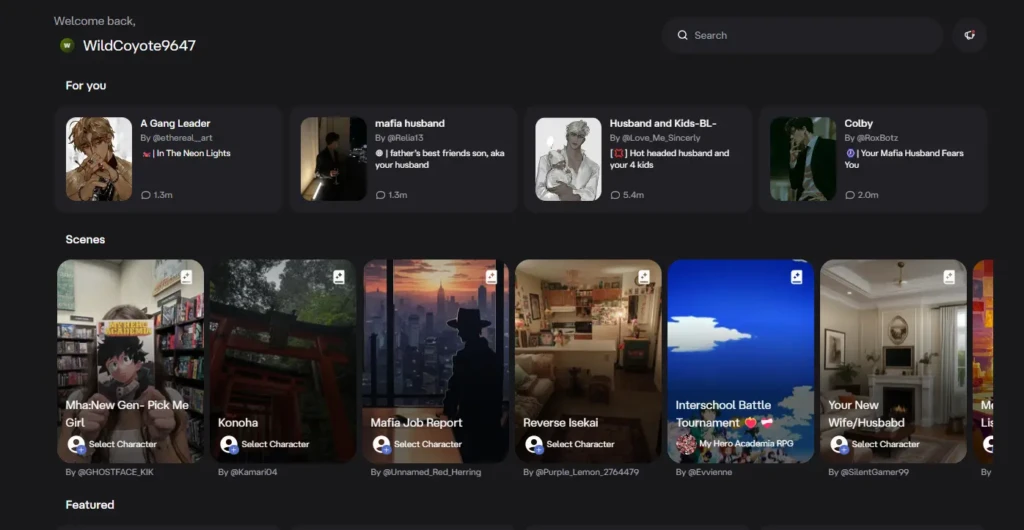Viewport: 1024px width, 530px height.
Task: Click the character avatar icon on Reverse Isekai
Action: click(534, 444)
